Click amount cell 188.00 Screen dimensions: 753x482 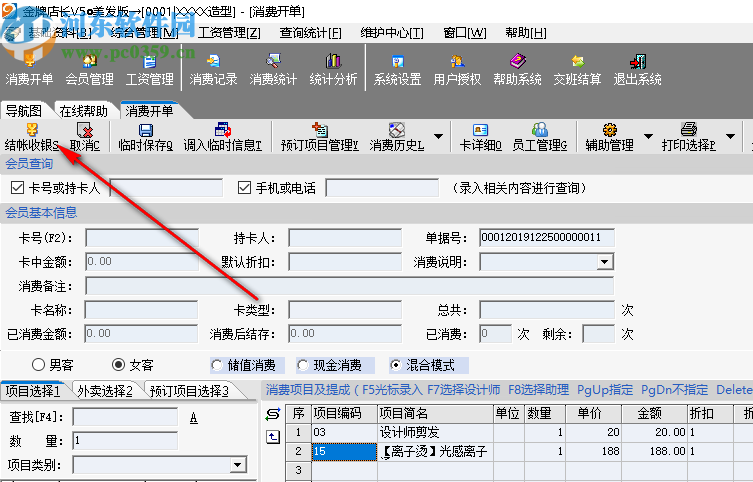(654, 451)
